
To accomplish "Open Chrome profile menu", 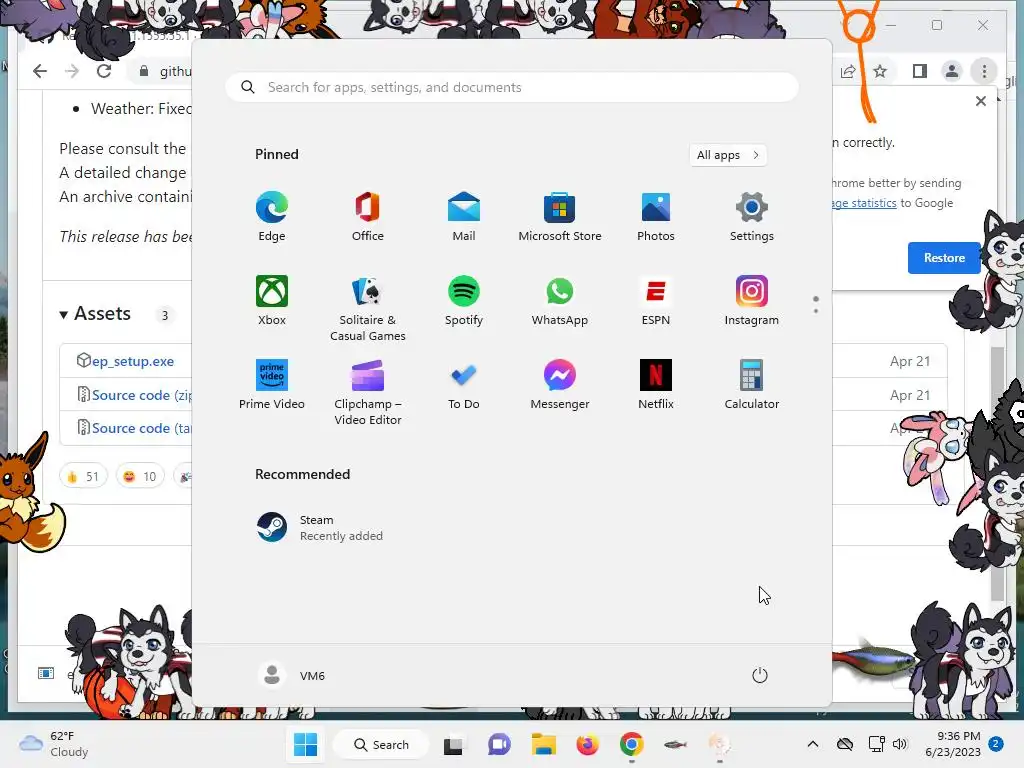I will point(952,71).
